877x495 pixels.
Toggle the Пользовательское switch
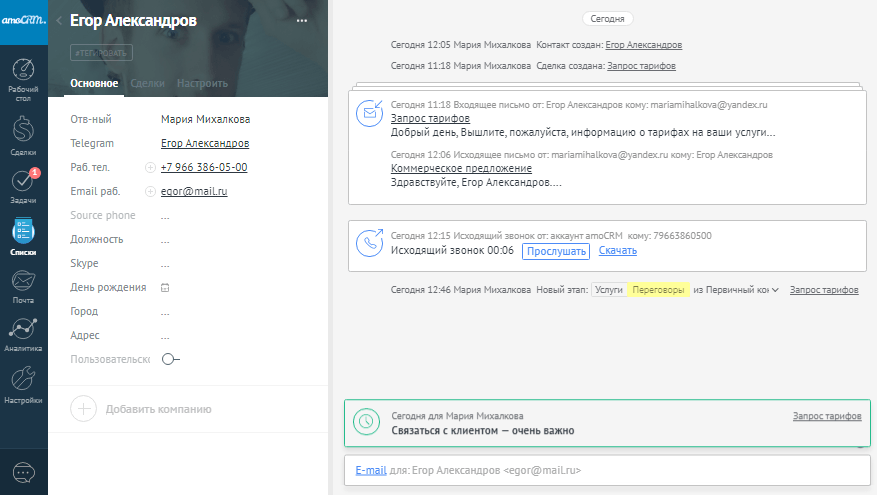[170, 359]
